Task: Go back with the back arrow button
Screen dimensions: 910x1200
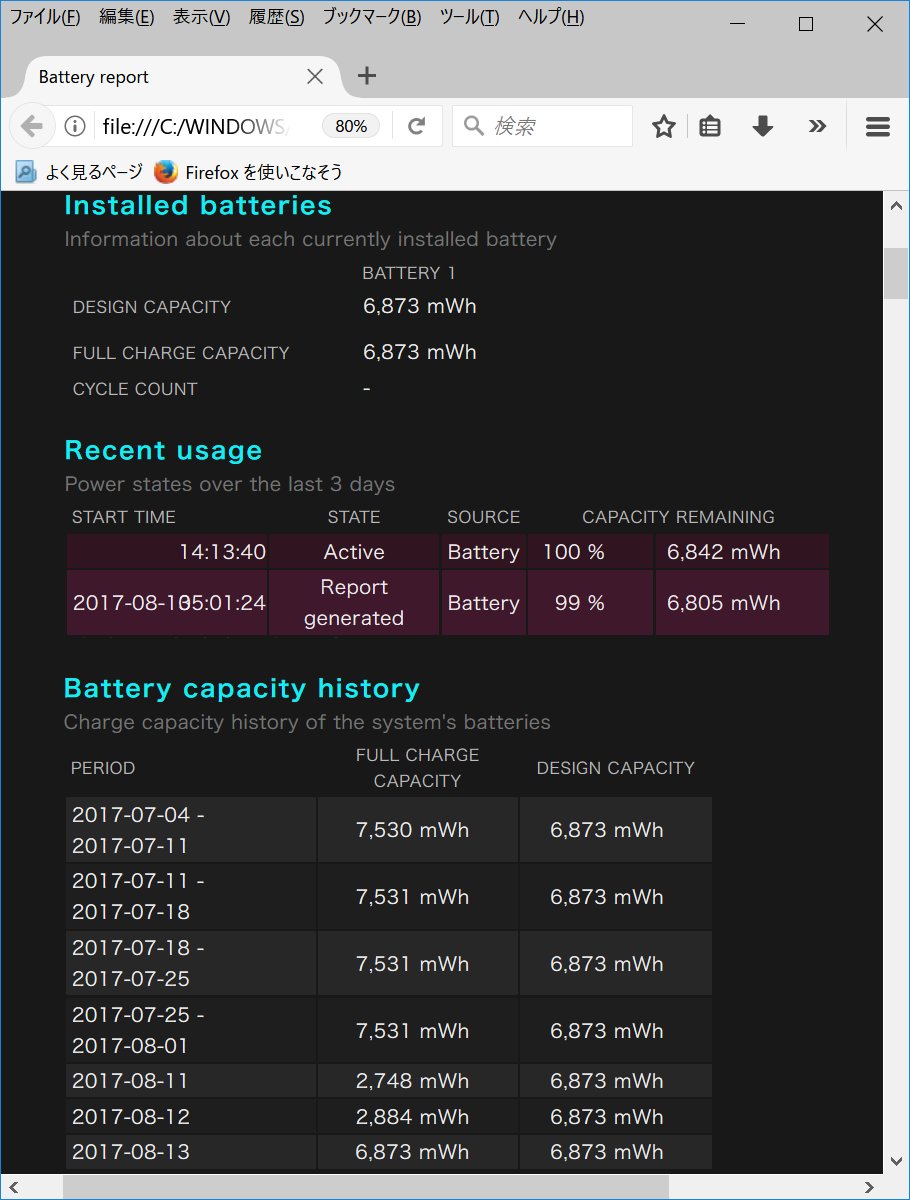Action: (31, 126)
